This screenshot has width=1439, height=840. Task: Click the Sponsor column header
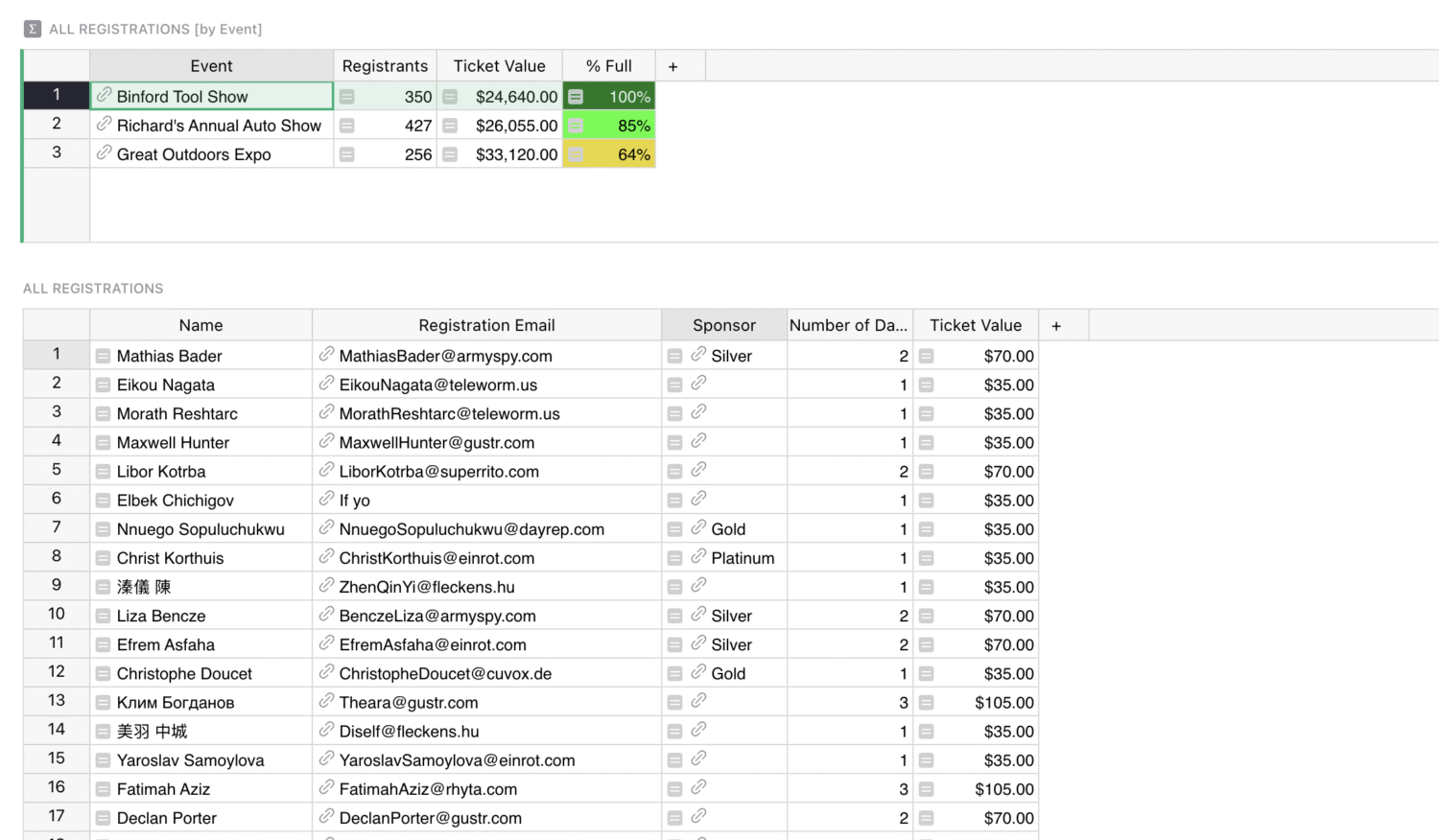724,326
